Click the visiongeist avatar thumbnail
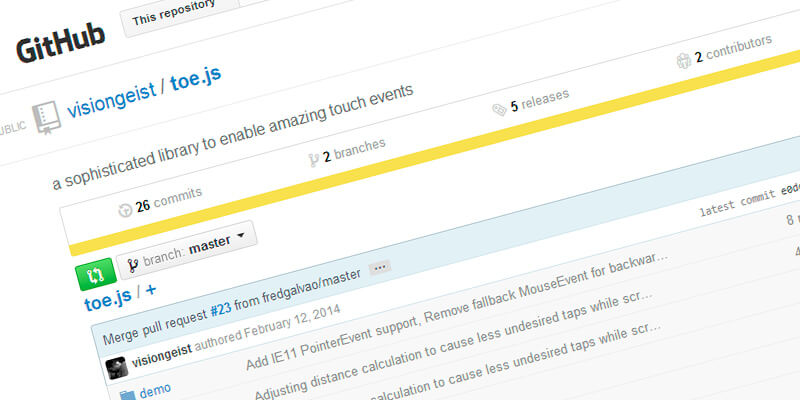The width and height of the screenshot is (800, 400). point(116,366)
